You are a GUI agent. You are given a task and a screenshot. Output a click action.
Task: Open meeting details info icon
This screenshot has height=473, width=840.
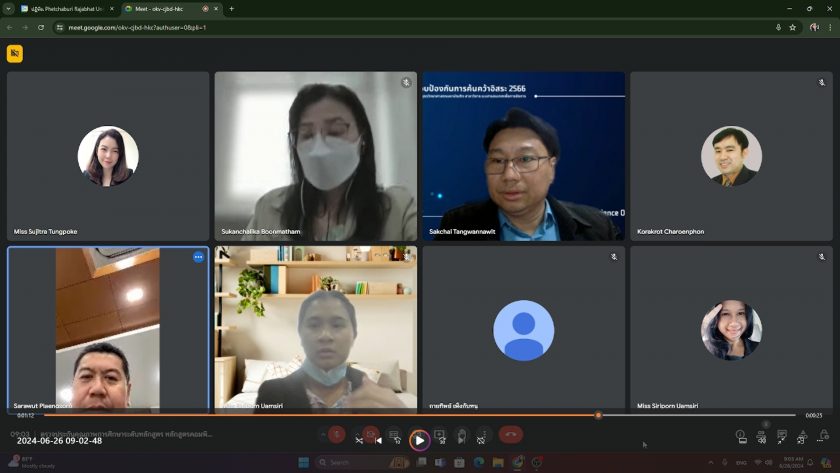click(741, 437)
